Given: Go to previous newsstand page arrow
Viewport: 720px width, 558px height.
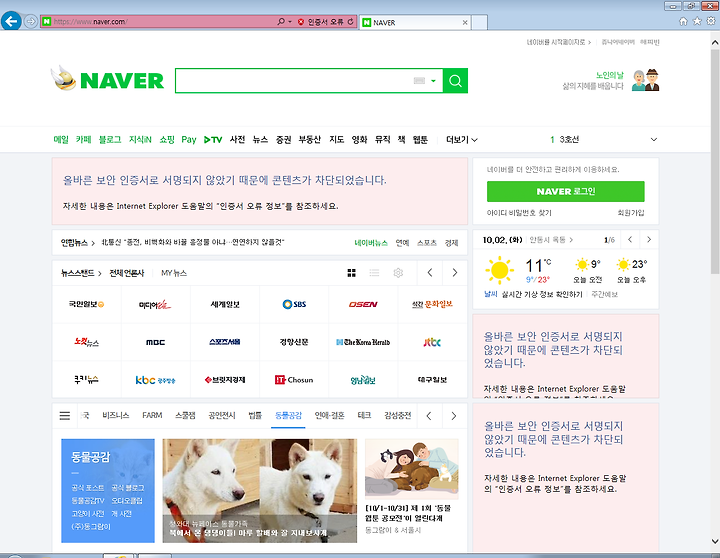Looking at the screenshot, I should [430, 273].
